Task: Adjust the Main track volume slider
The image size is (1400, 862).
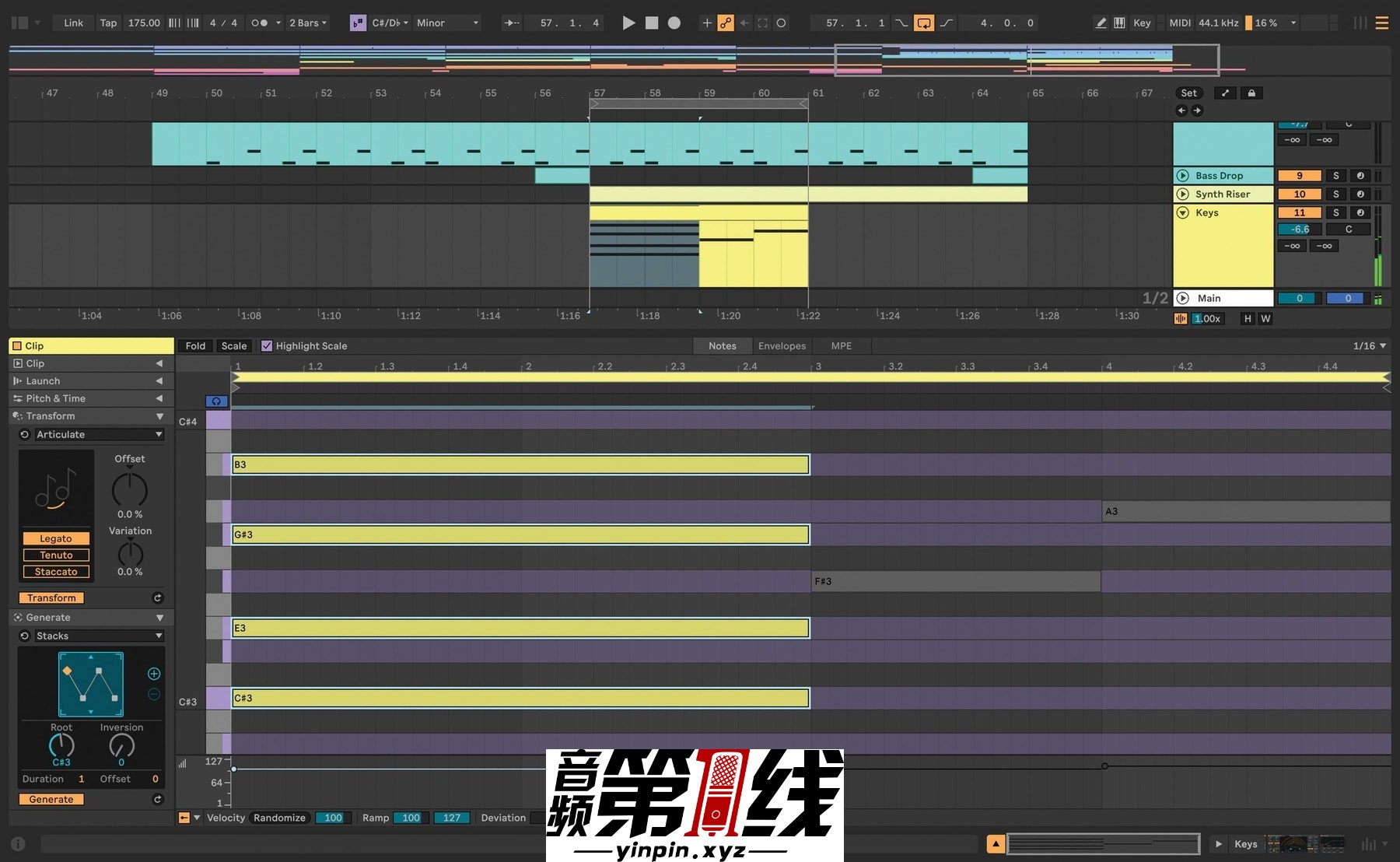Action: click(x=1299, y=298)
